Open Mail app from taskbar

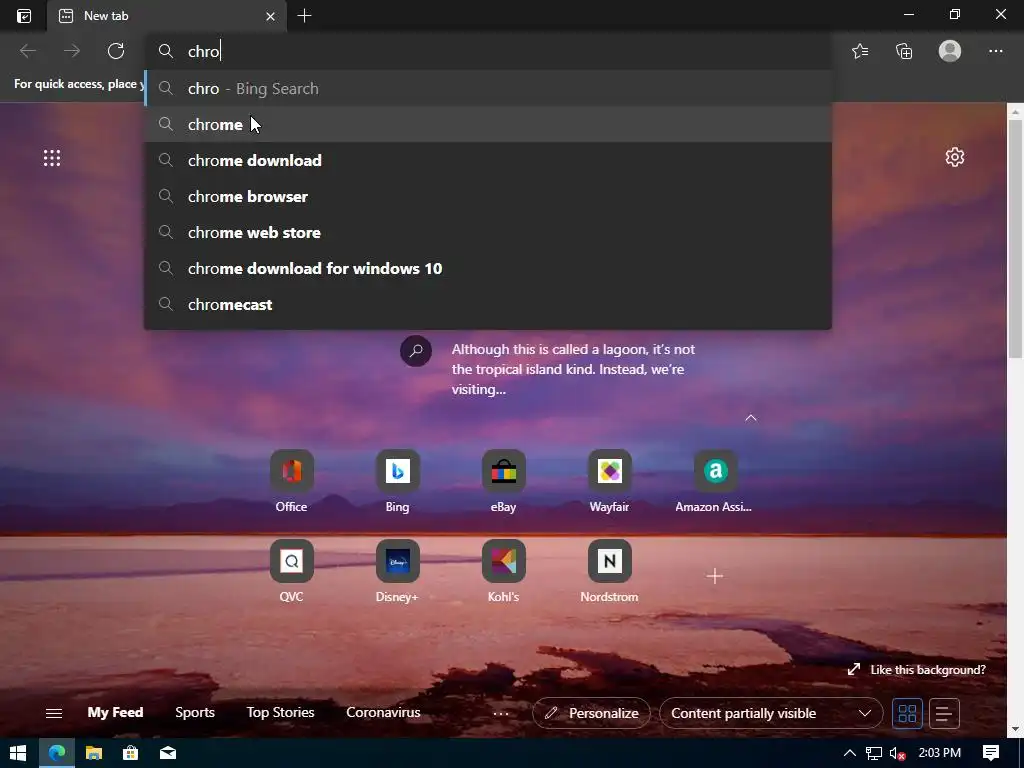point(168,753)
